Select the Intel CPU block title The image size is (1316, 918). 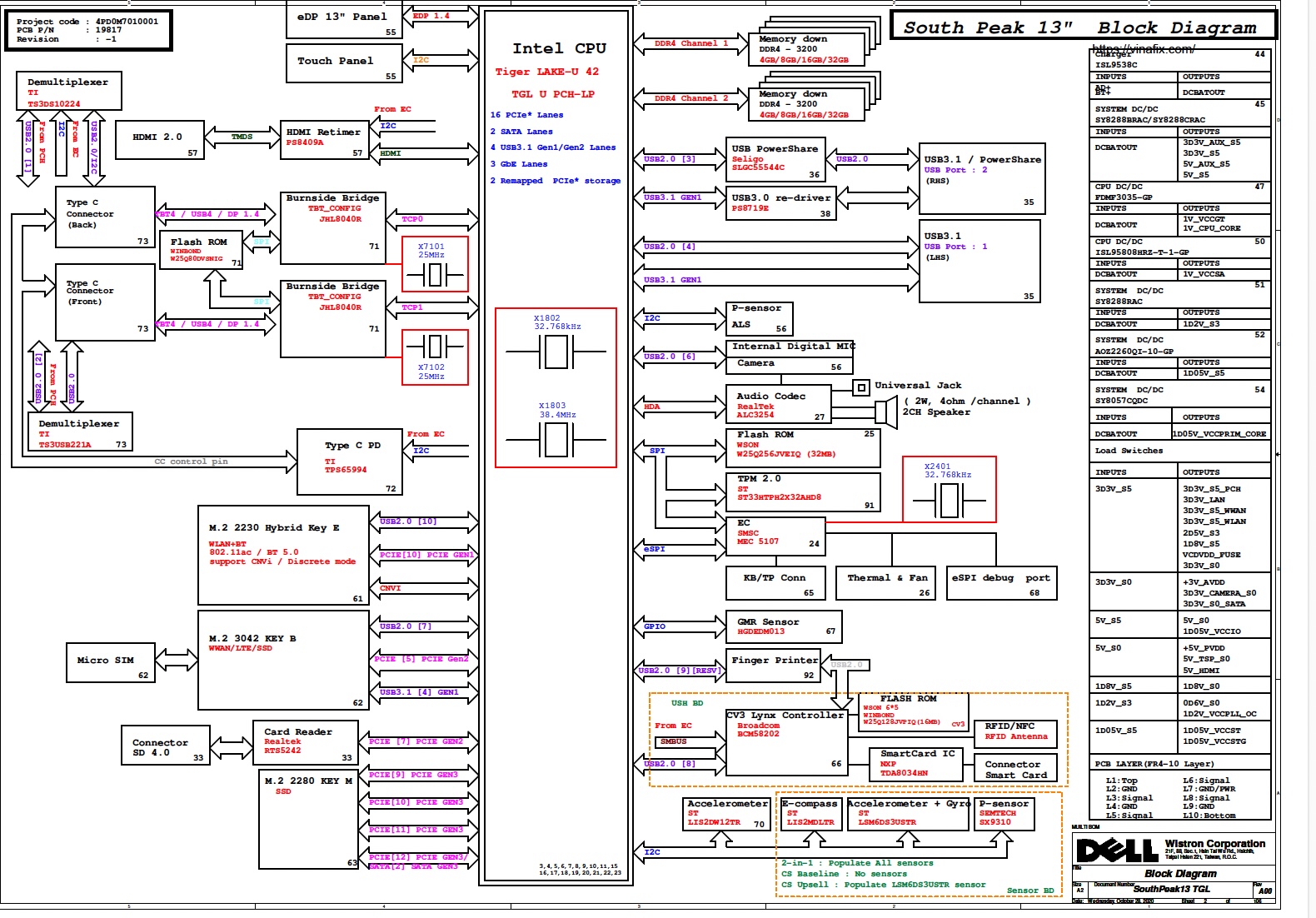[x=559, y=48]
